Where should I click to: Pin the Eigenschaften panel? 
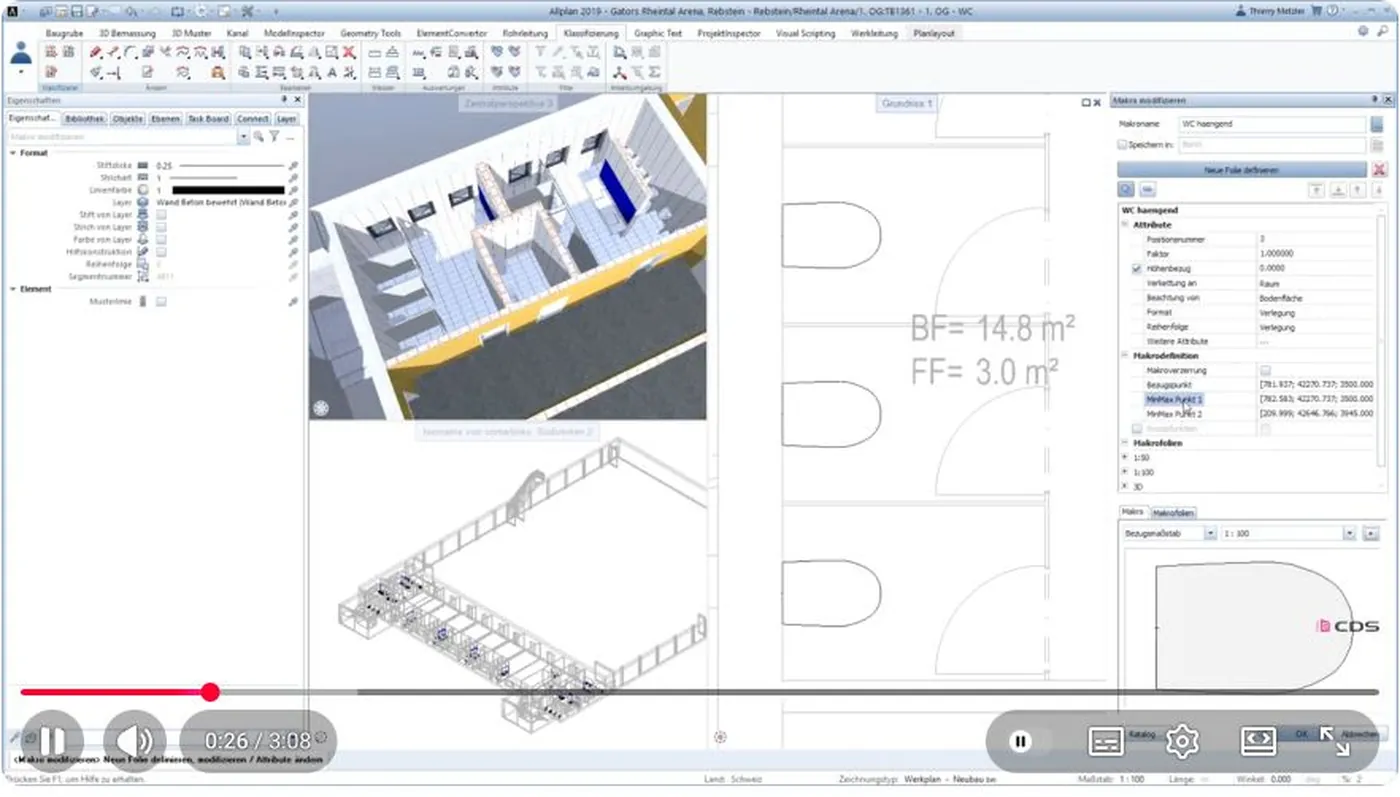click(284, 100)
